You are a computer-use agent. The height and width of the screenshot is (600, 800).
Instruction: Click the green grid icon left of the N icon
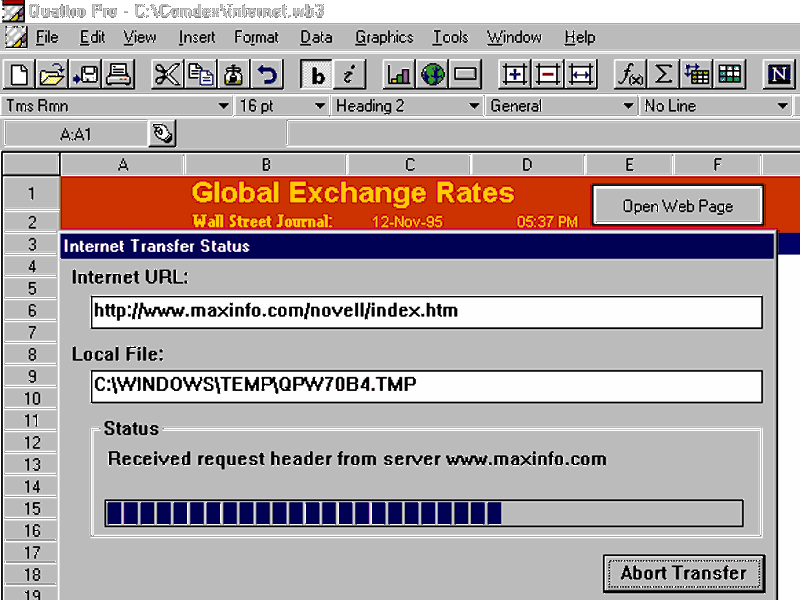pyautogui.click(x=729, y=75)
